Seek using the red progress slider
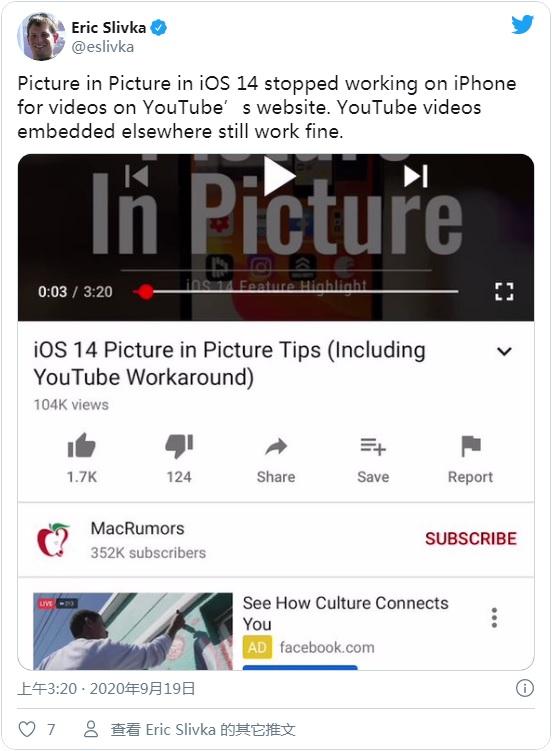 point(295,291)
